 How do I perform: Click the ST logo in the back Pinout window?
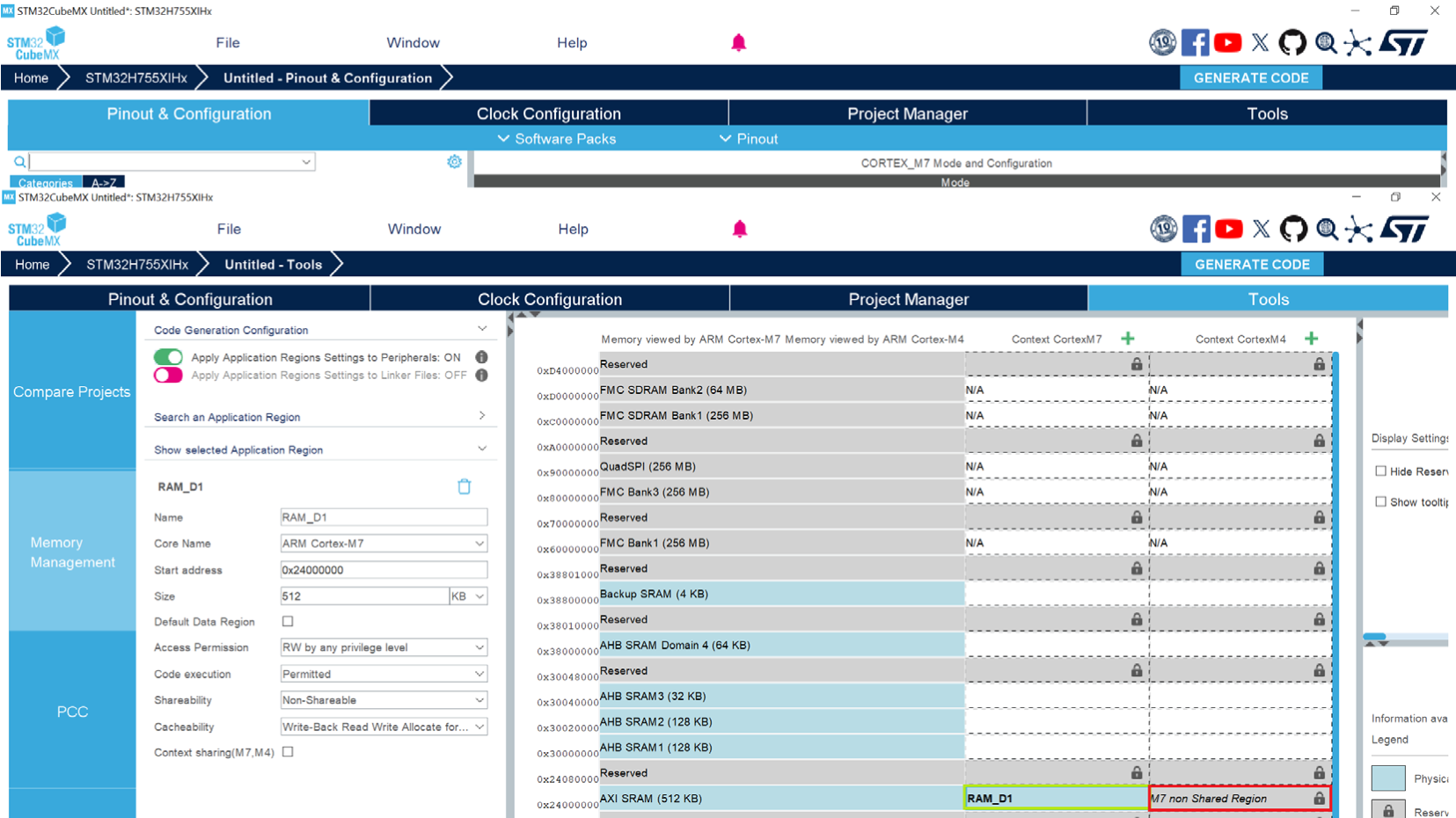coord(1403,43)
